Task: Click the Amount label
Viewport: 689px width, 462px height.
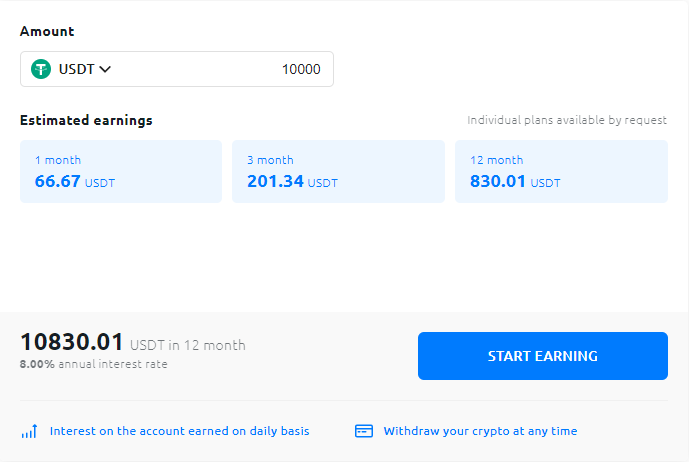Action: click(47, 31)
